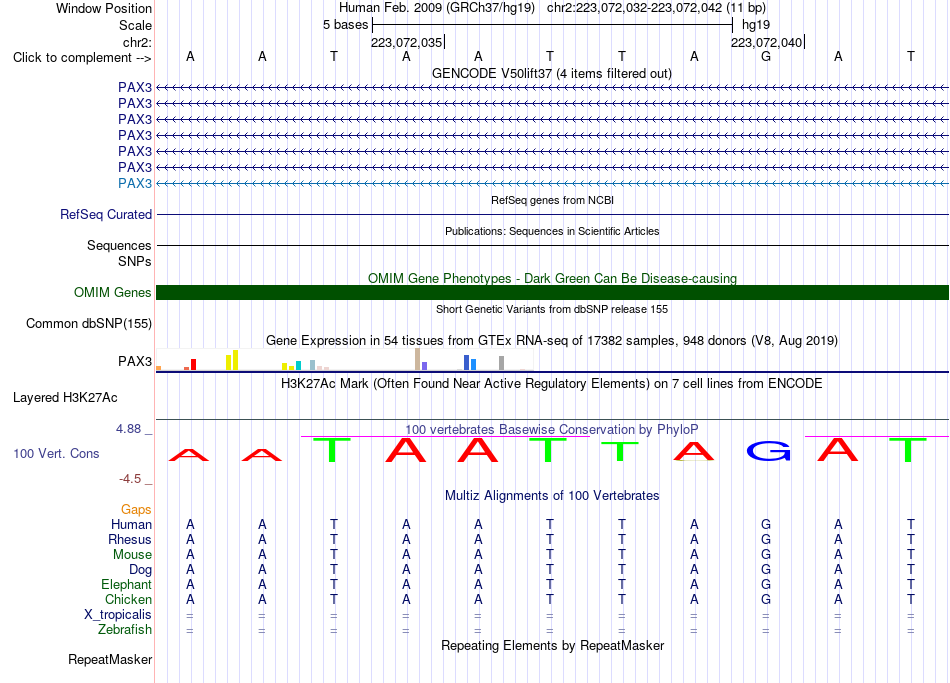Click the RepeatMasker track label

click(110, 659)
